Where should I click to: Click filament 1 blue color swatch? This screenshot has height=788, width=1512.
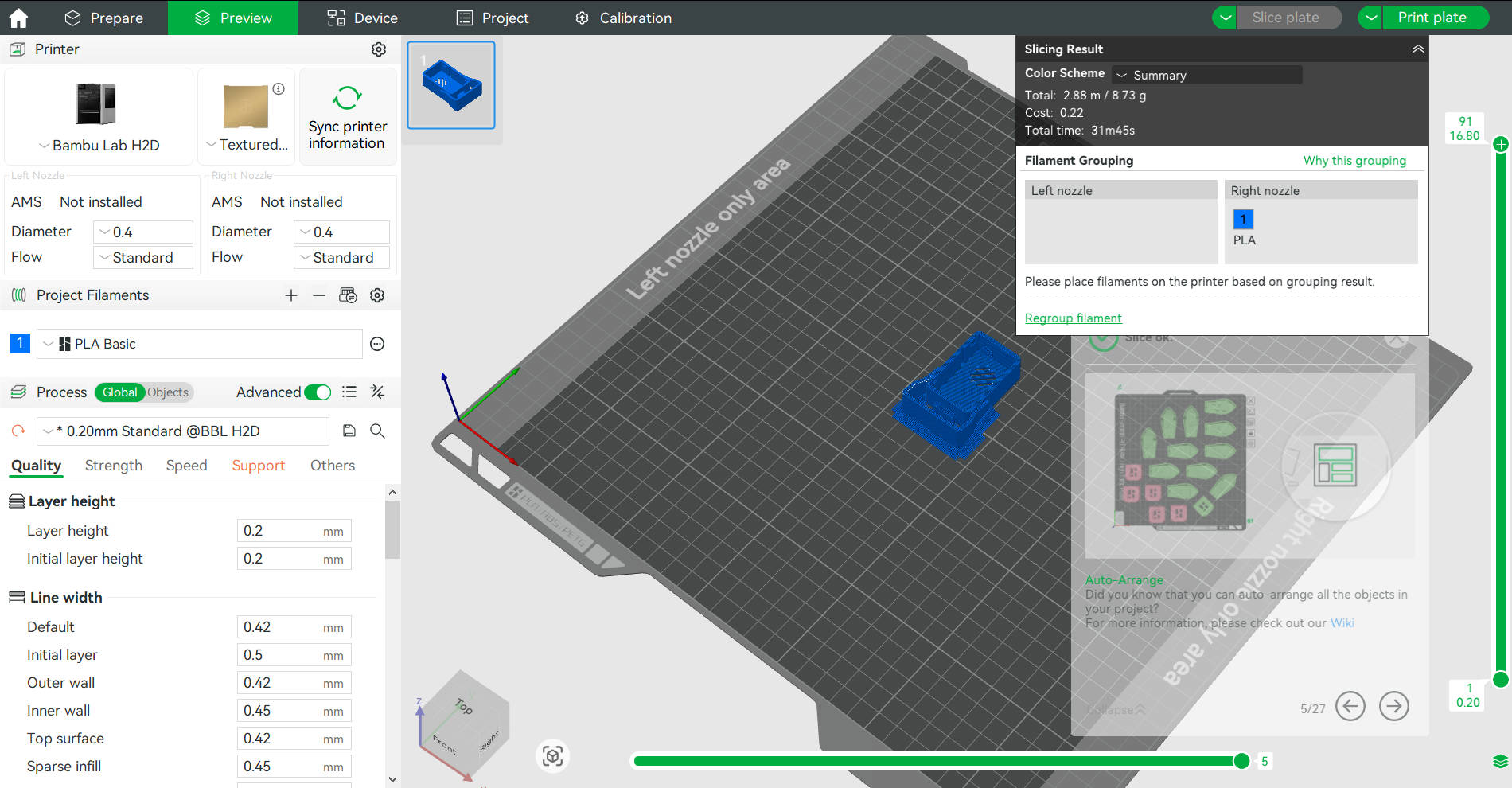20,343
